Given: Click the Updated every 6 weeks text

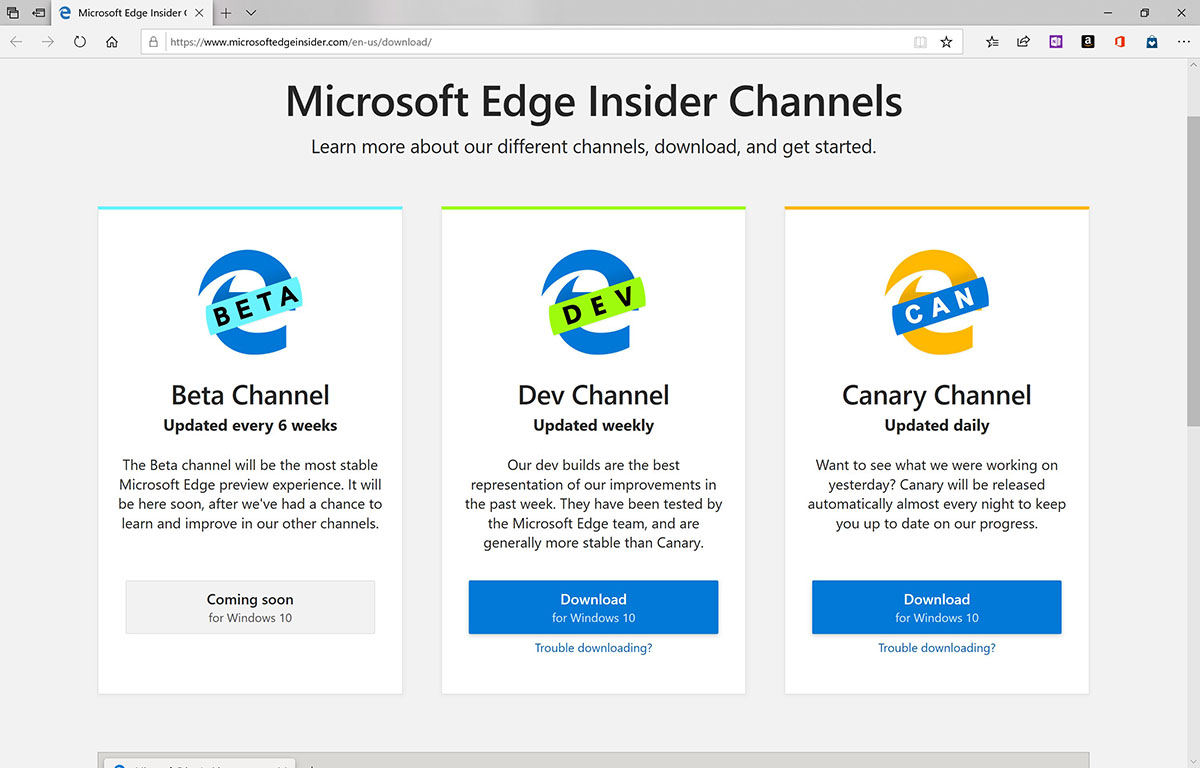Looking at the screenshot, I should [x=250, y=425].
